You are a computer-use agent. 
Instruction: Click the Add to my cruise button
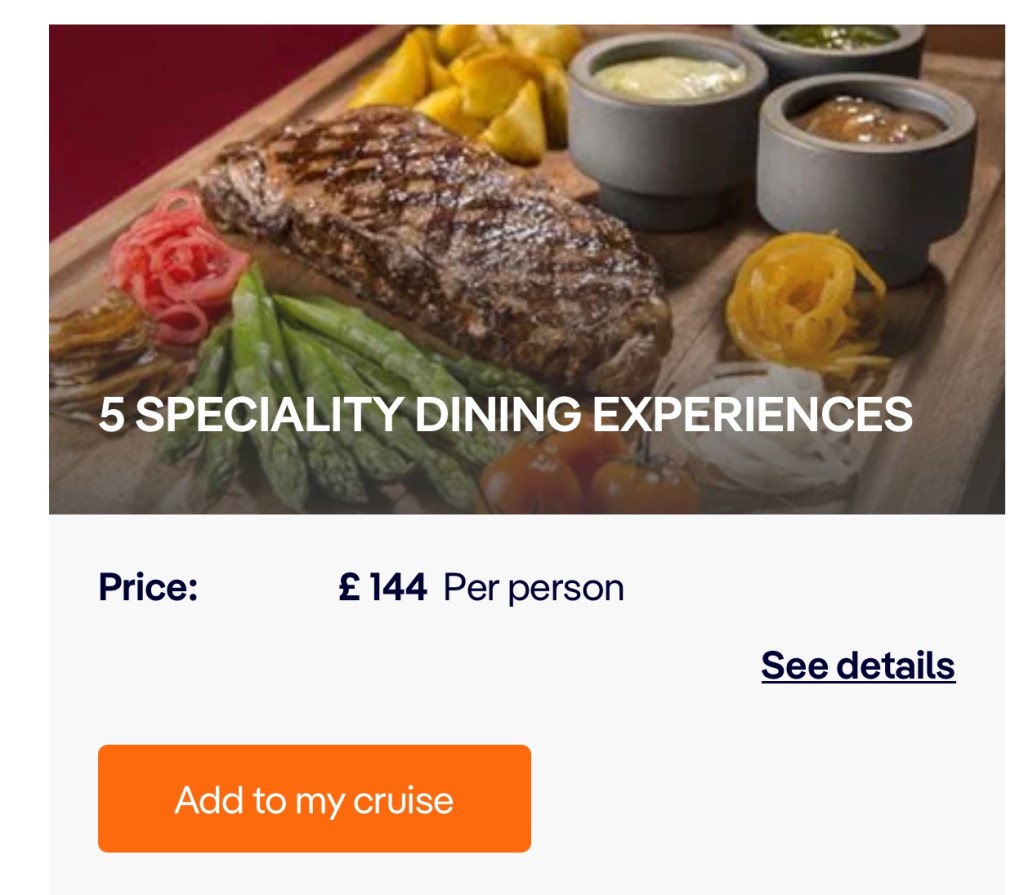(314, 799)
